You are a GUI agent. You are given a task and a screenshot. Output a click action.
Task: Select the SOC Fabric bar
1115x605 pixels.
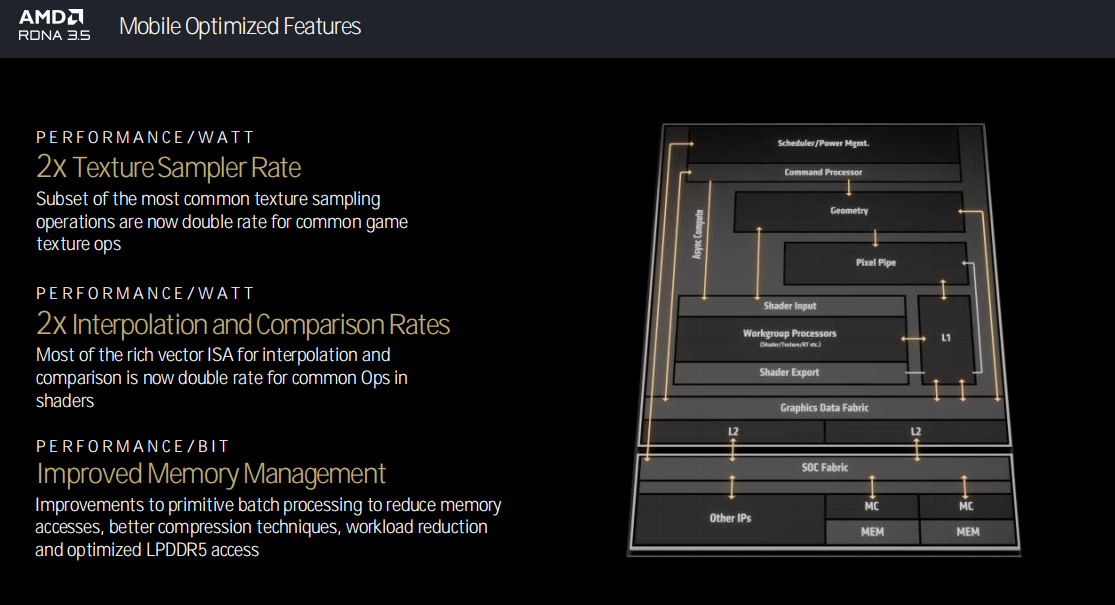(824, 467)
